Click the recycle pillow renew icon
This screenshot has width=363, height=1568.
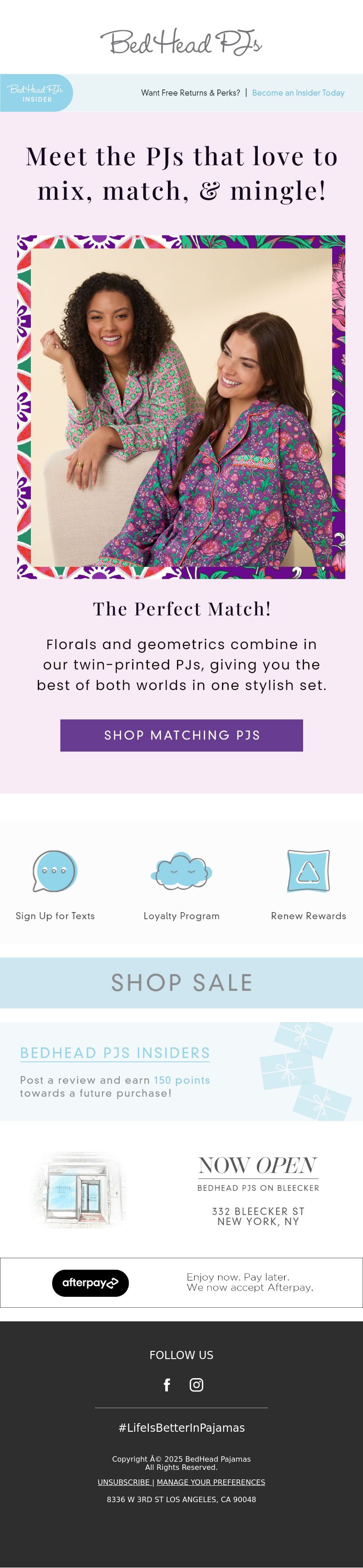coord(308,871)
